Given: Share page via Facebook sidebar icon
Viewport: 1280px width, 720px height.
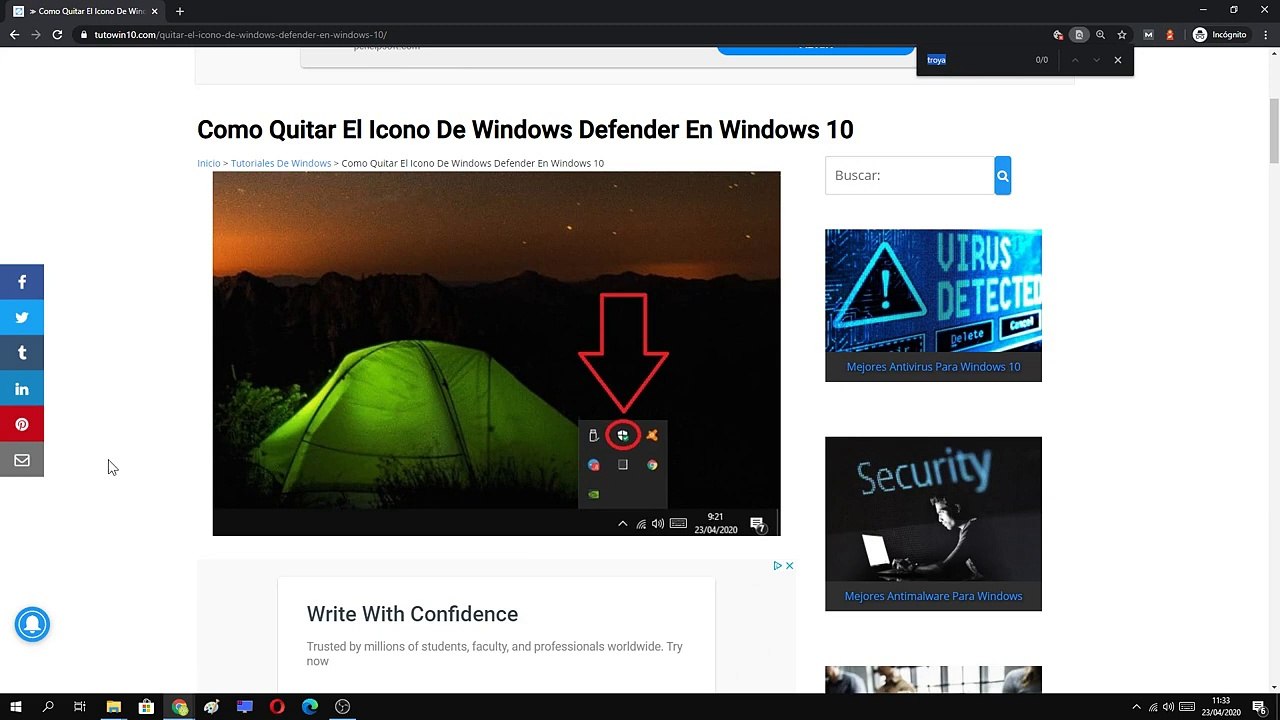Looking at the screenshot, I should pos(22,282).
